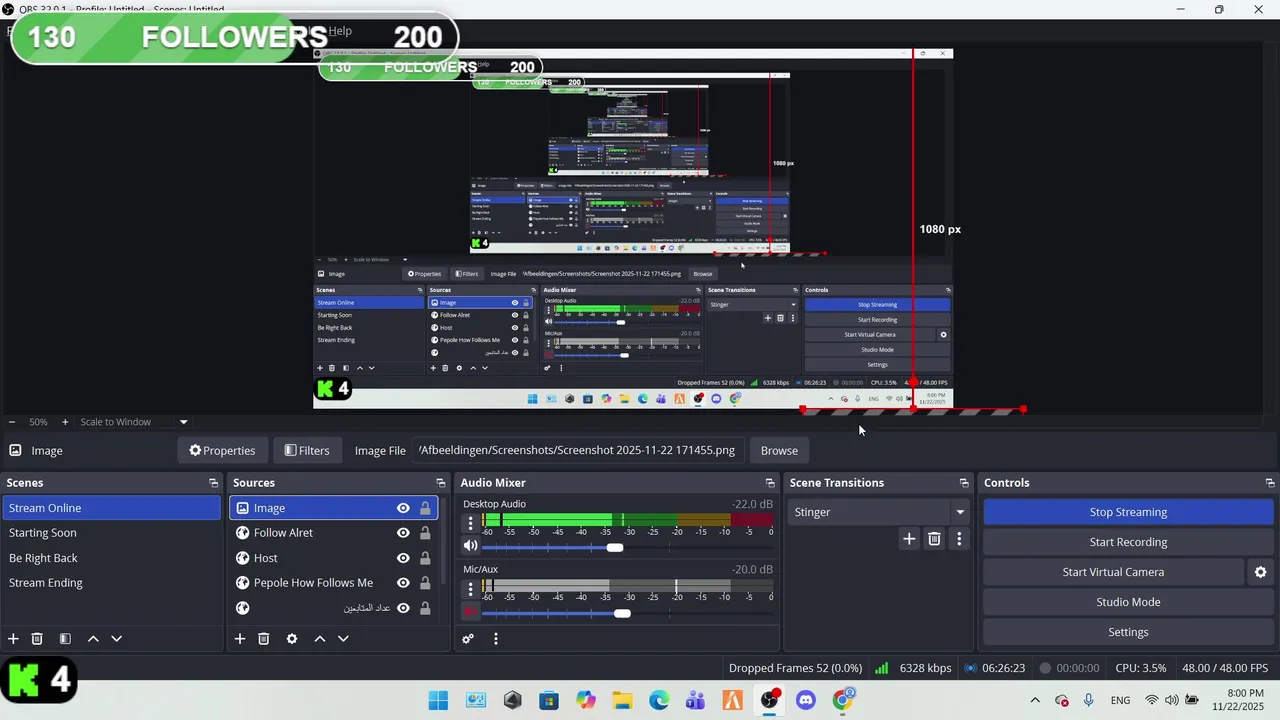Hide Pepole How Follows Me source
The height and width of the screenshot is (720, 1280).
click(403, 583)
